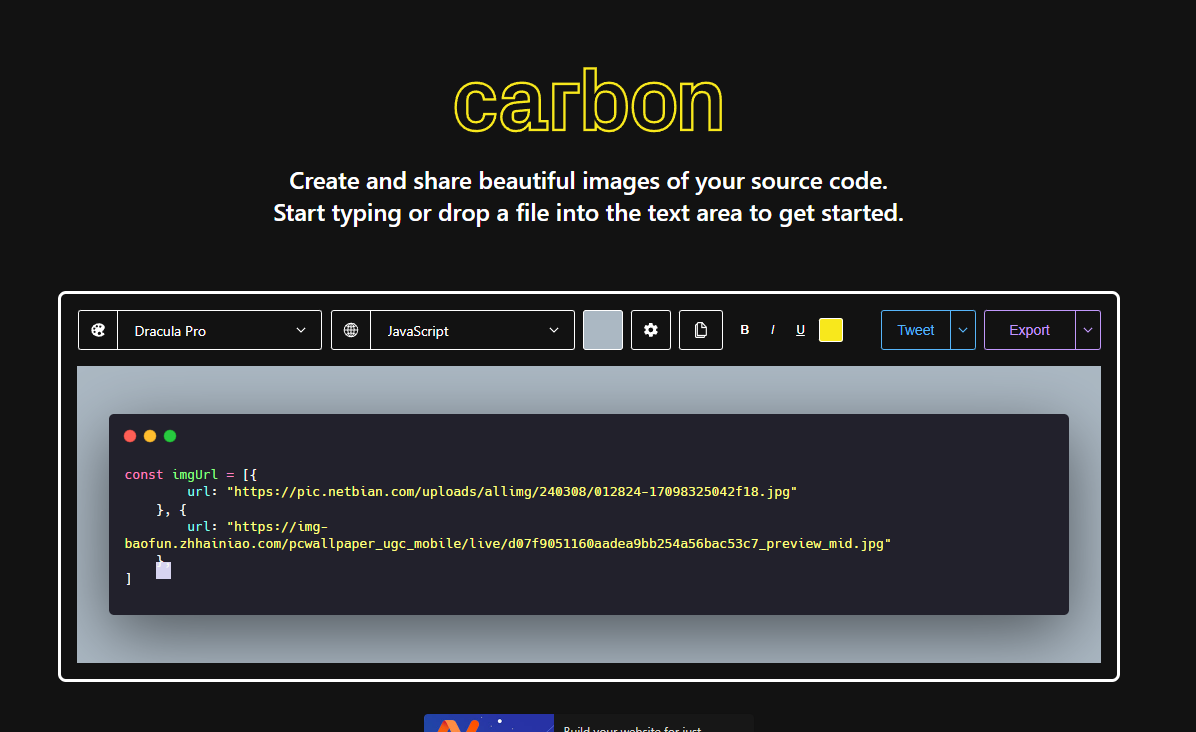1196x732 pixels.
Task: Click the Tweet button
Action: pyautogui.click(x=916, y=330)
